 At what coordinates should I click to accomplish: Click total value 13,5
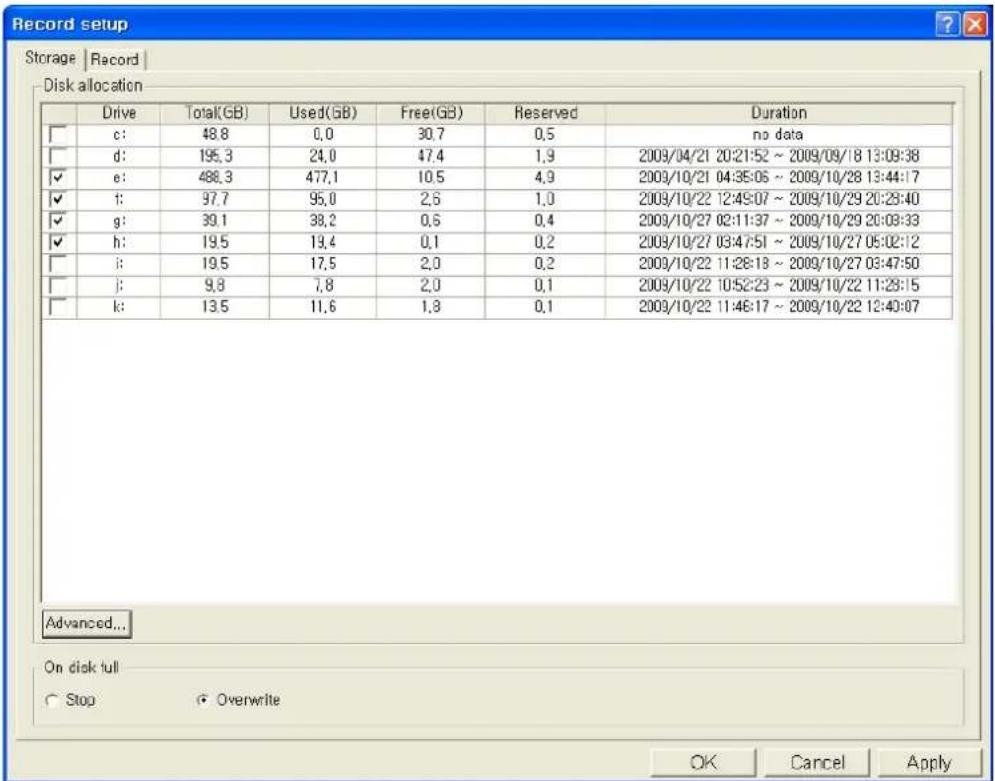[x=216, y=307]
